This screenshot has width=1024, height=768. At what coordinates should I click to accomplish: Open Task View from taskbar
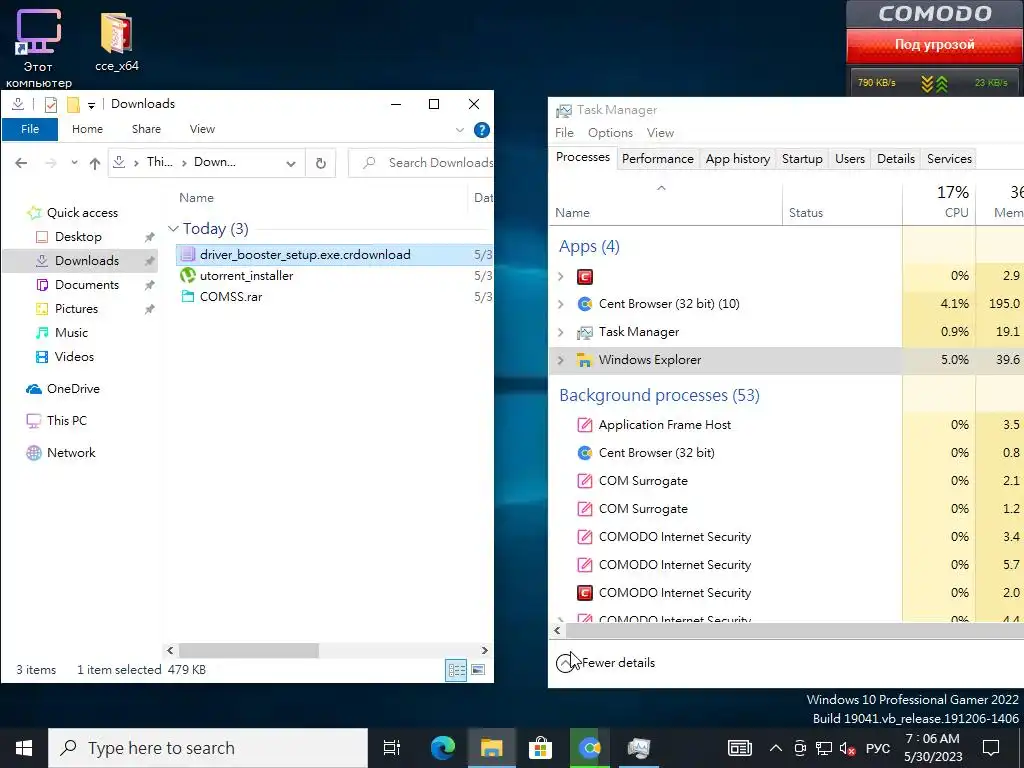pyautogui.click(x=391, y=748)
